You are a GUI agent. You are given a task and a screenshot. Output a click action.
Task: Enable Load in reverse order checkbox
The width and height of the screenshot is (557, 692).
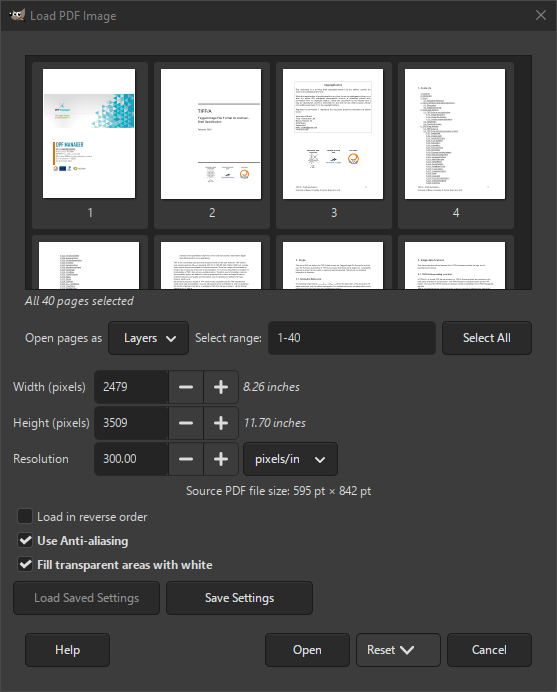tap(25, 516)
